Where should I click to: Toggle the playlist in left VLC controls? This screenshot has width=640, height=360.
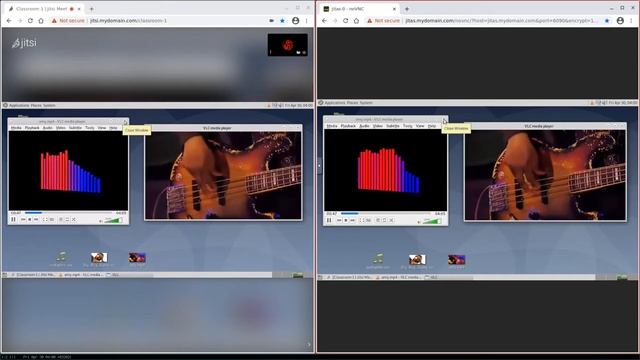coord(61,220)
